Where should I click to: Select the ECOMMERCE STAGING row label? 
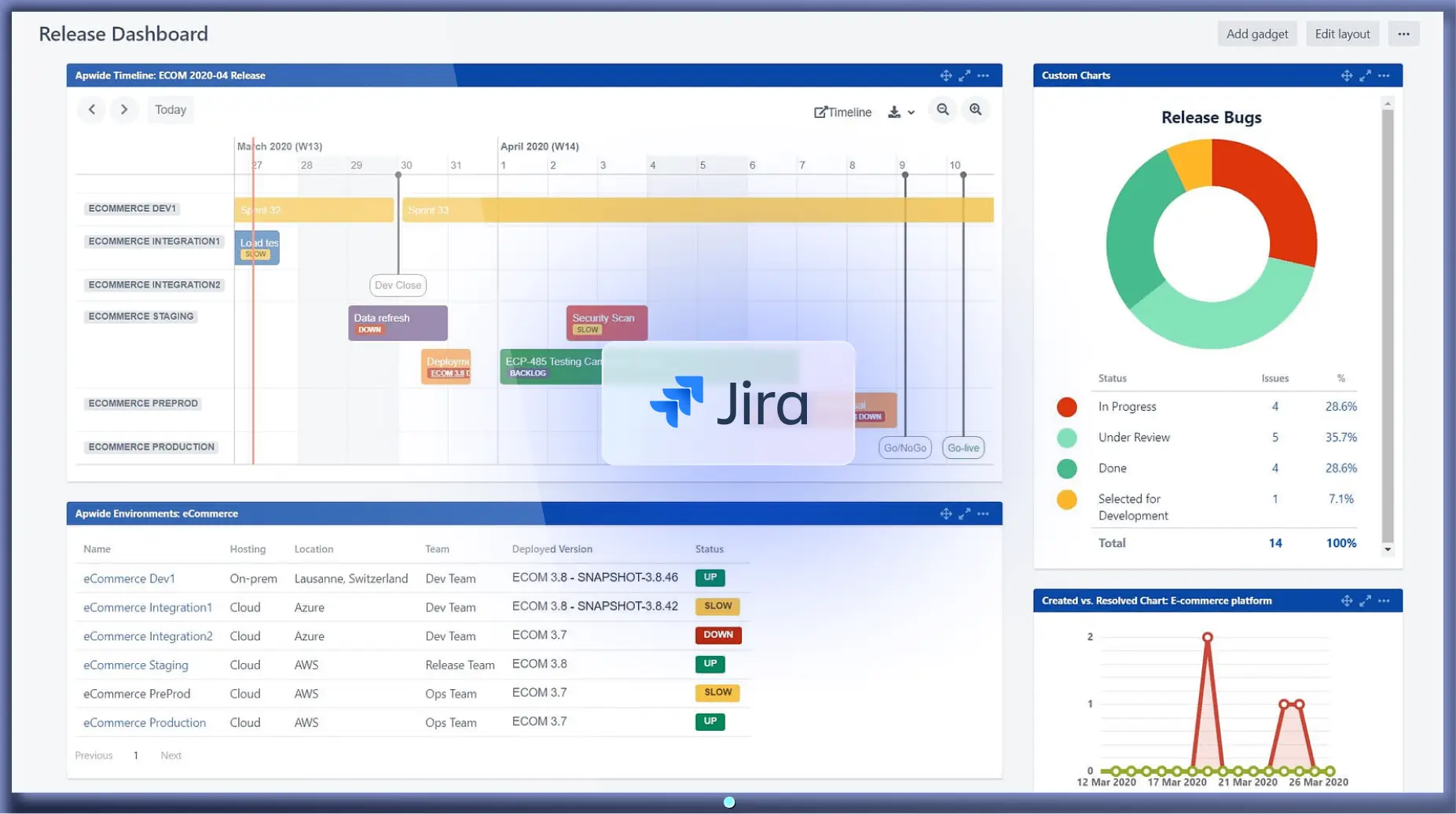(141, 317)
